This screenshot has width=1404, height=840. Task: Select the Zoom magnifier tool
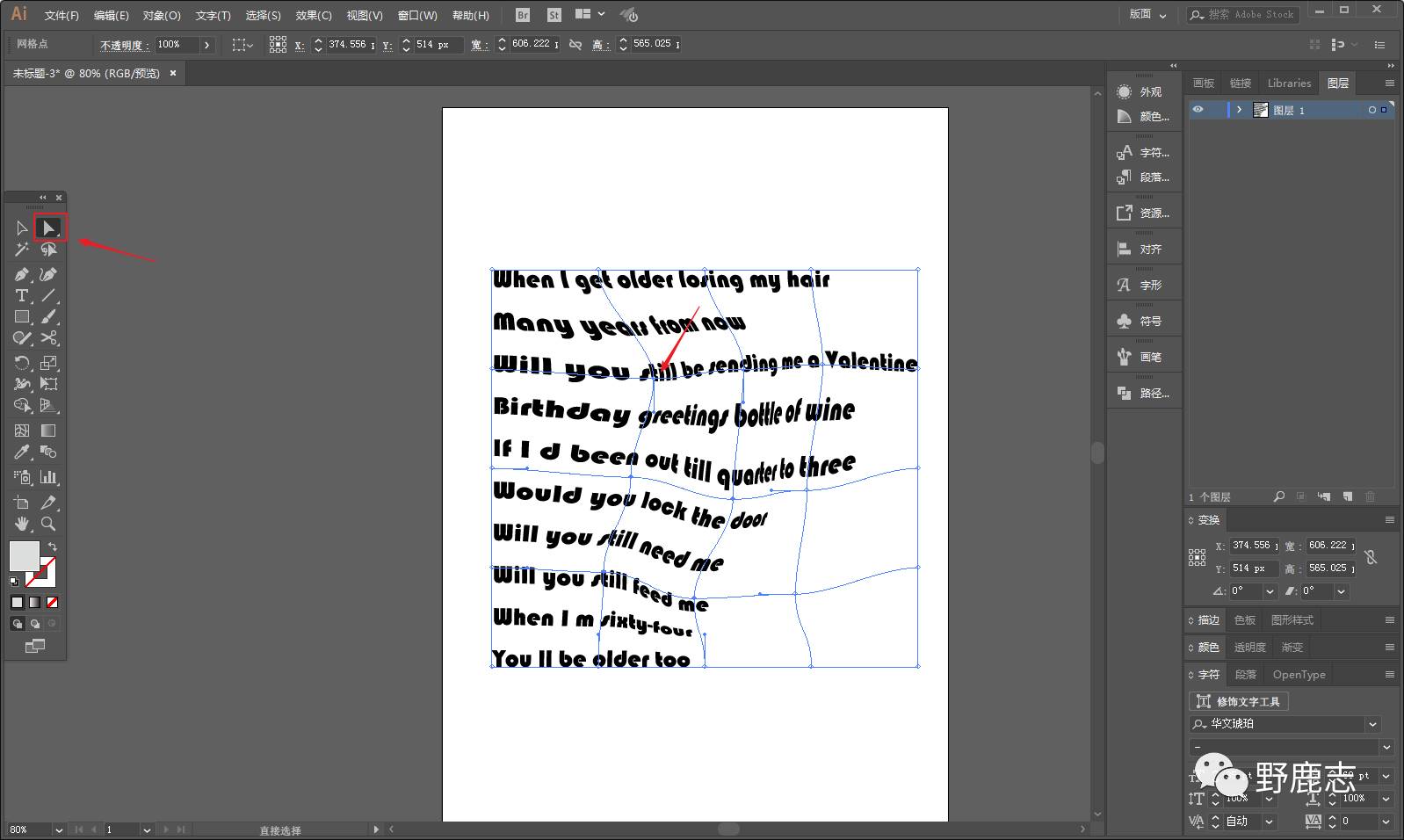point(48,524)
